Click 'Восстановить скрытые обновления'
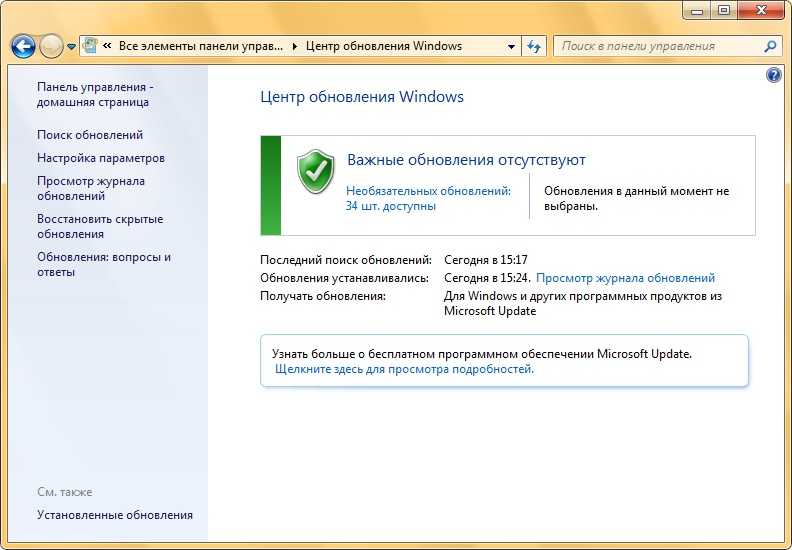Viewport: 792px width, 550px height. click(100, 226)
